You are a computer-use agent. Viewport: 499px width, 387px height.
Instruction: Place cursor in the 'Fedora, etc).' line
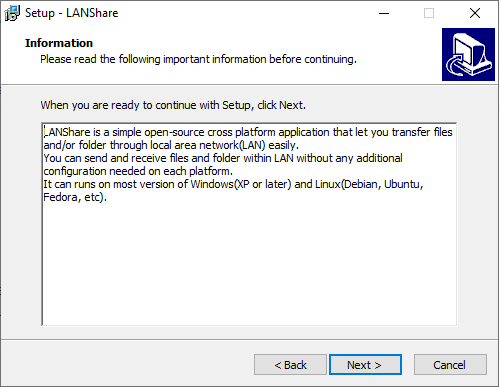(x=75, y=197)
